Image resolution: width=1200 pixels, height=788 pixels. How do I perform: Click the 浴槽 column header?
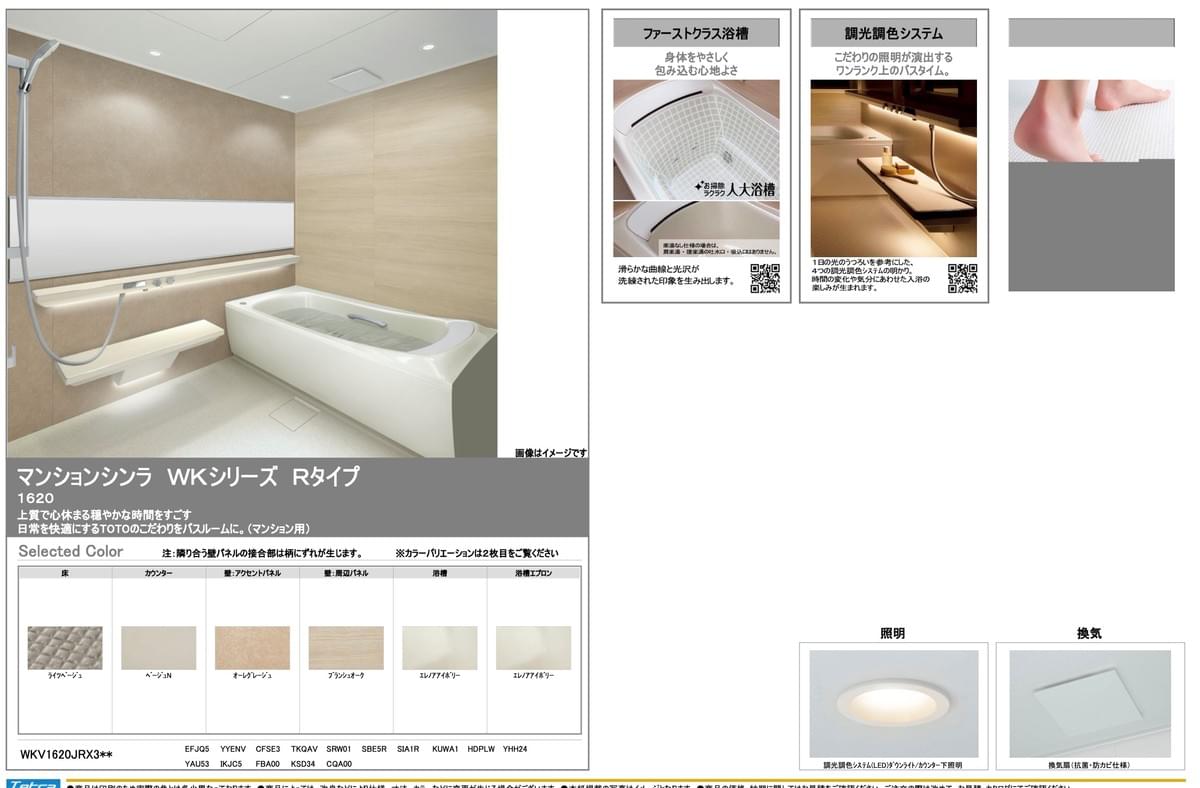(440, 574)
